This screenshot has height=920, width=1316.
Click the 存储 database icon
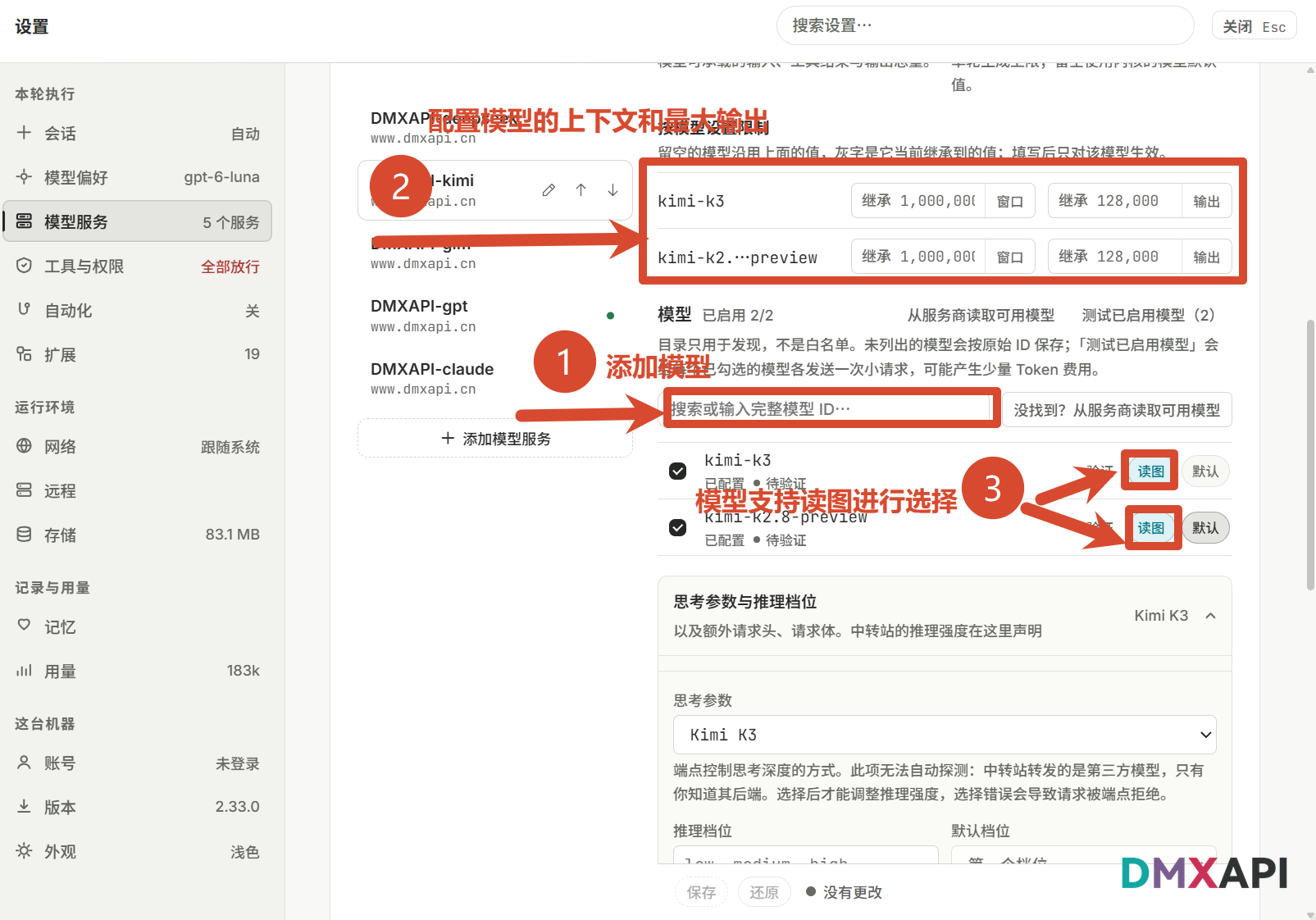[25, 535]
